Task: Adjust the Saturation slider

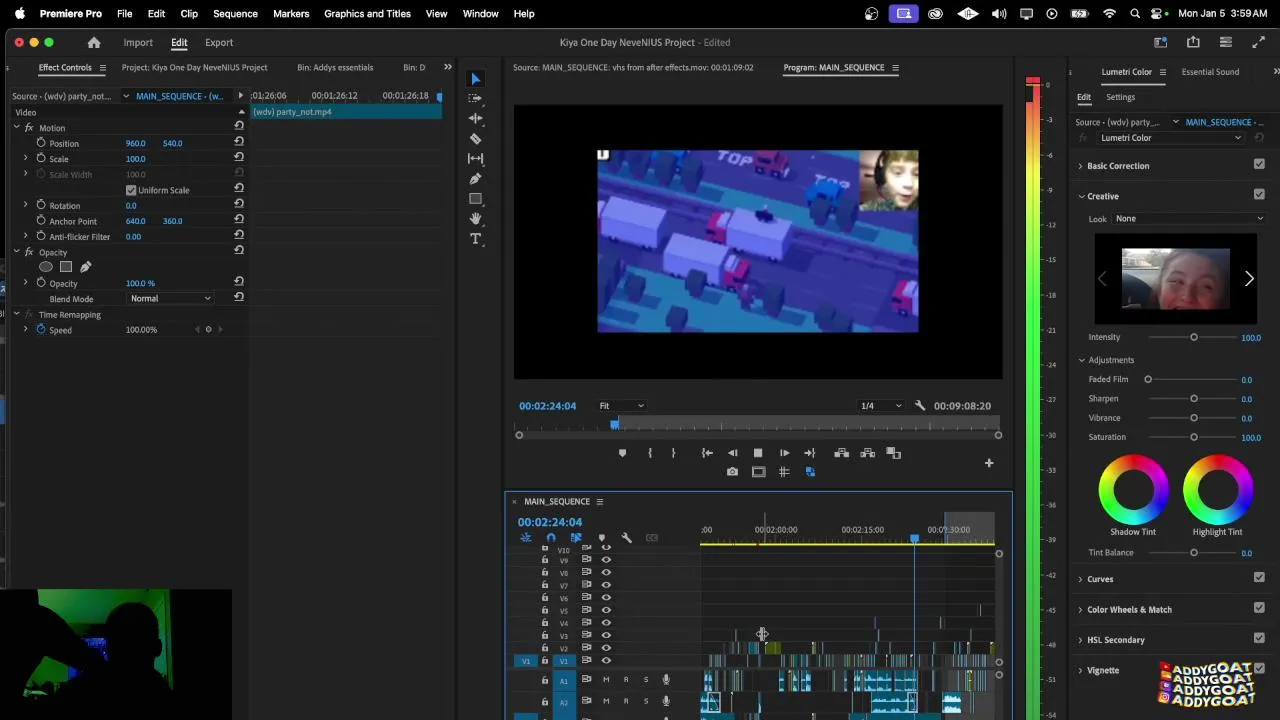Action: tap(1193, 437)
